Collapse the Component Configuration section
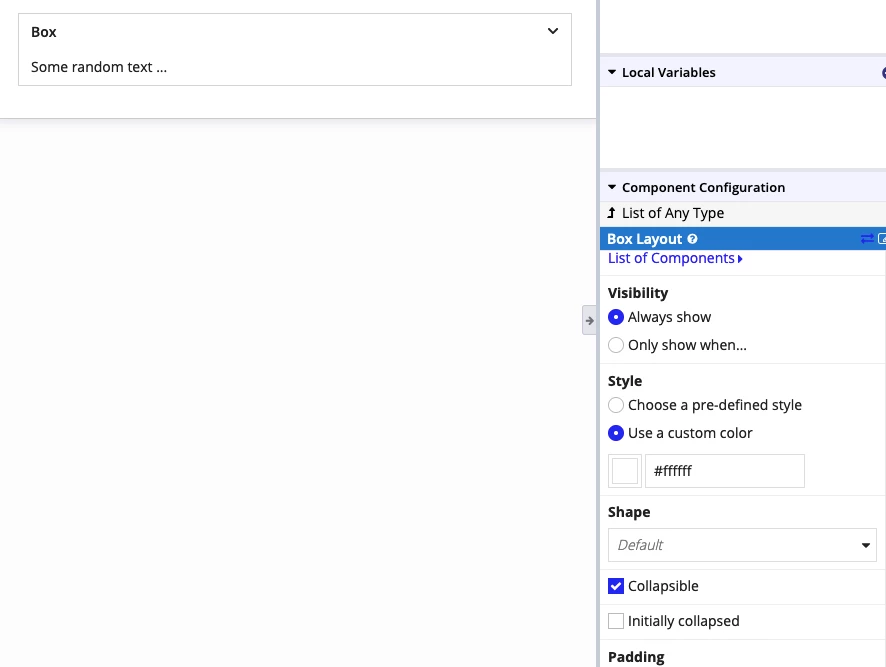The height and width of the screenshot is (667, 886). 612,187
